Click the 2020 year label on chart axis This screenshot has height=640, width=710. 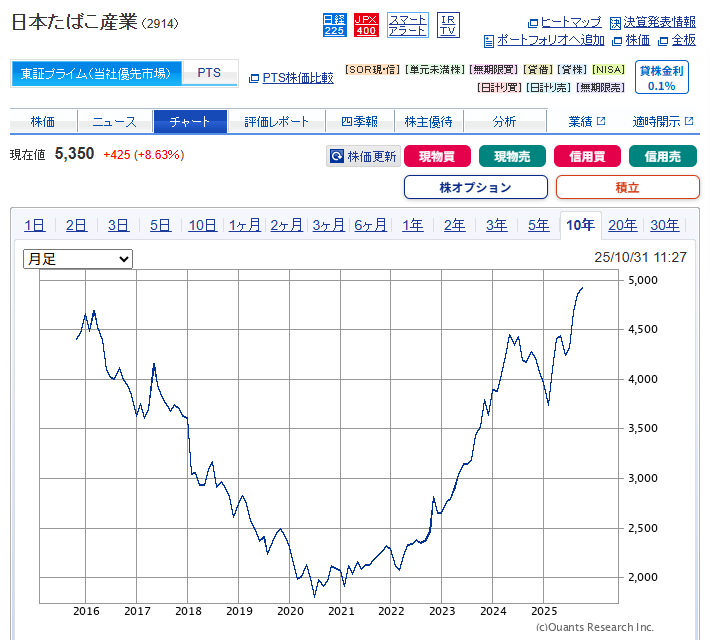tap(290, 611)
